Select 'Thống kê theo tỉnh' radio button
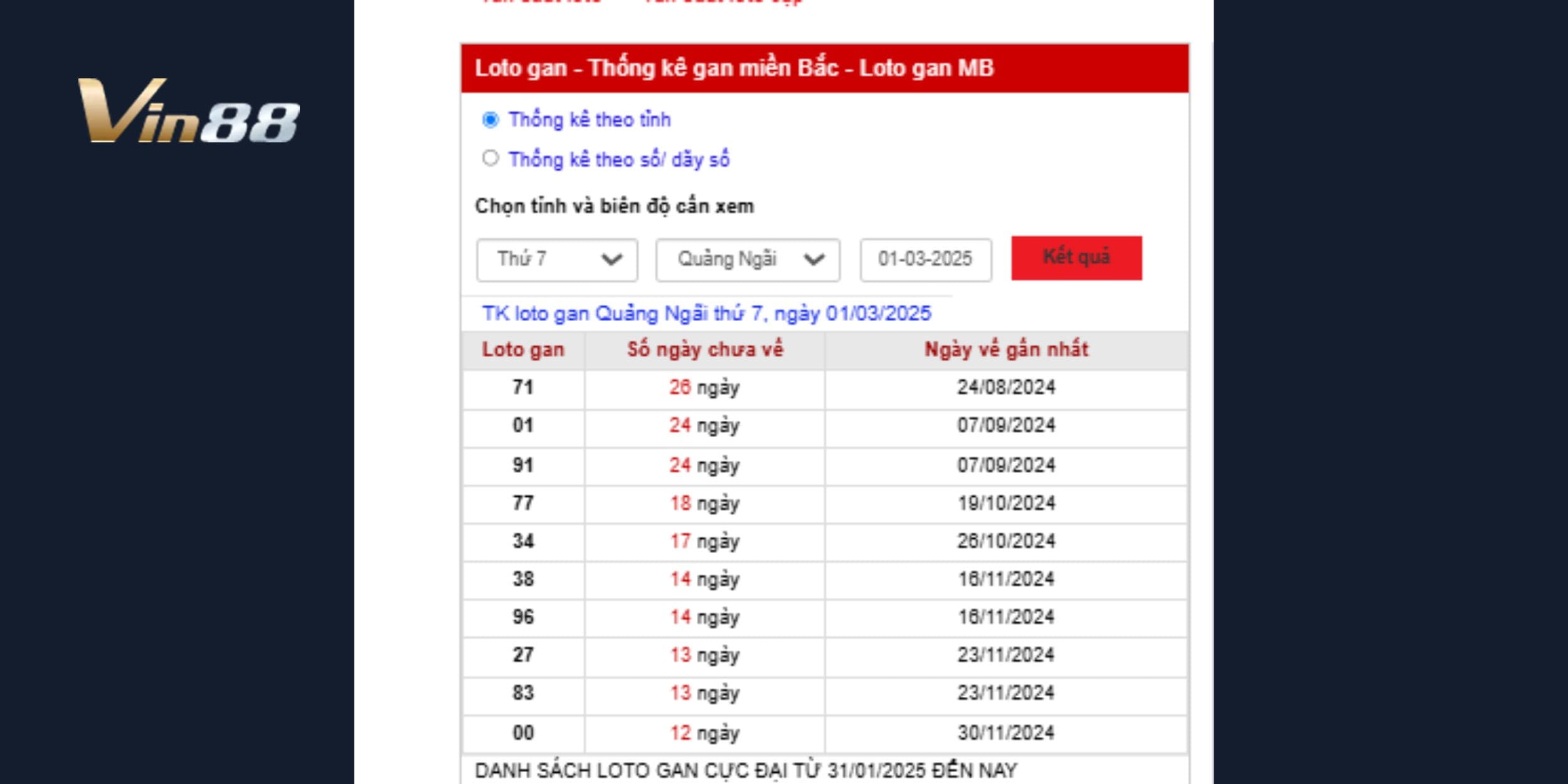Screen dimensions: 1568x784 click(x=490, y=119)
